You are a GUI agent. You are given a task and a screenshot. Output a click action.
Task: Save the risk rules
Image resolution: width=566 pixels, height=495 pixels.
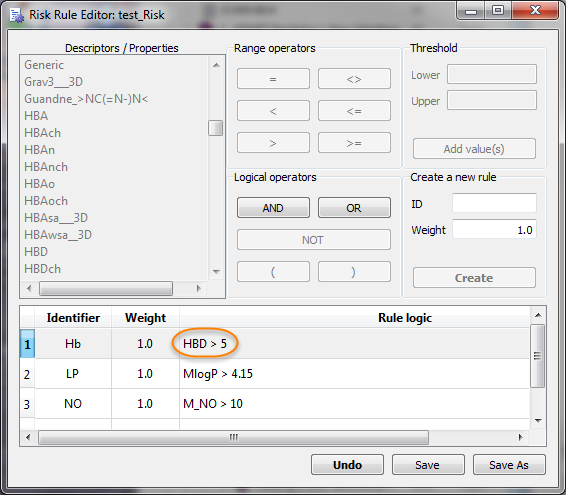[428, 465]
